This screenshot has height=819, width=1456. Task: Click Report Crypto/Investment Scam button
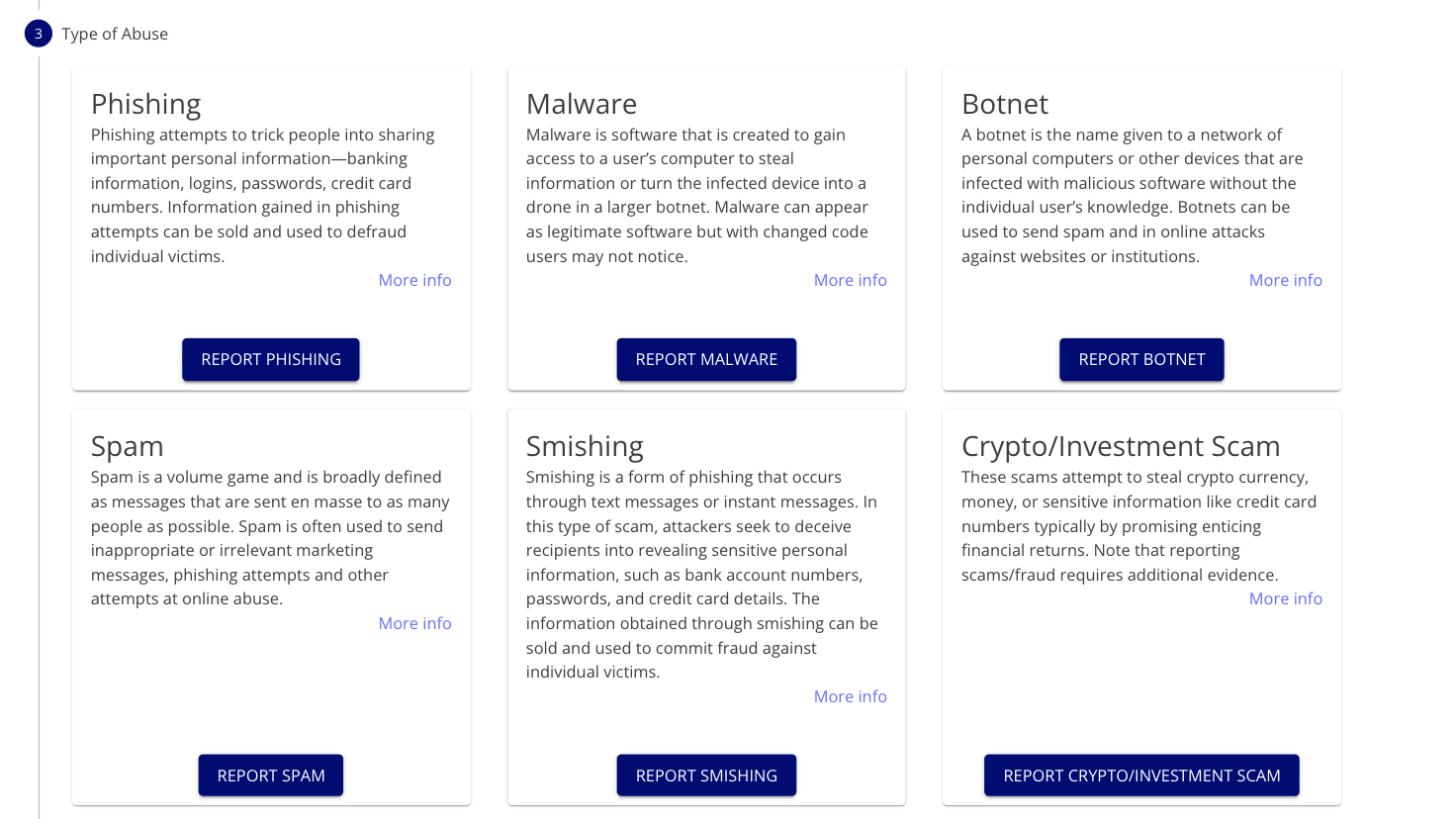pos(1141,775)
